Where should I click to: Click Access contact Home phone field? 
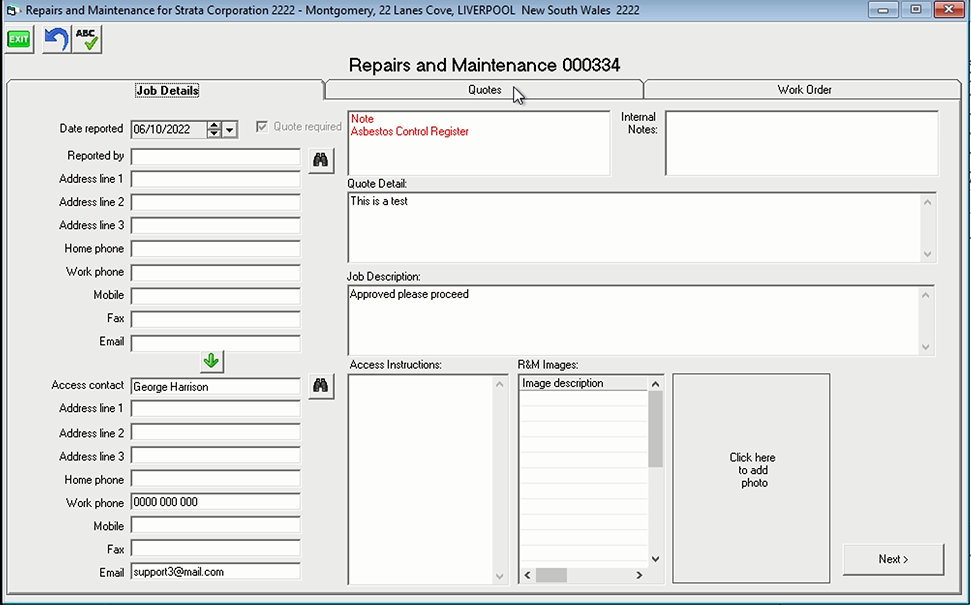[x=216, y=479]
